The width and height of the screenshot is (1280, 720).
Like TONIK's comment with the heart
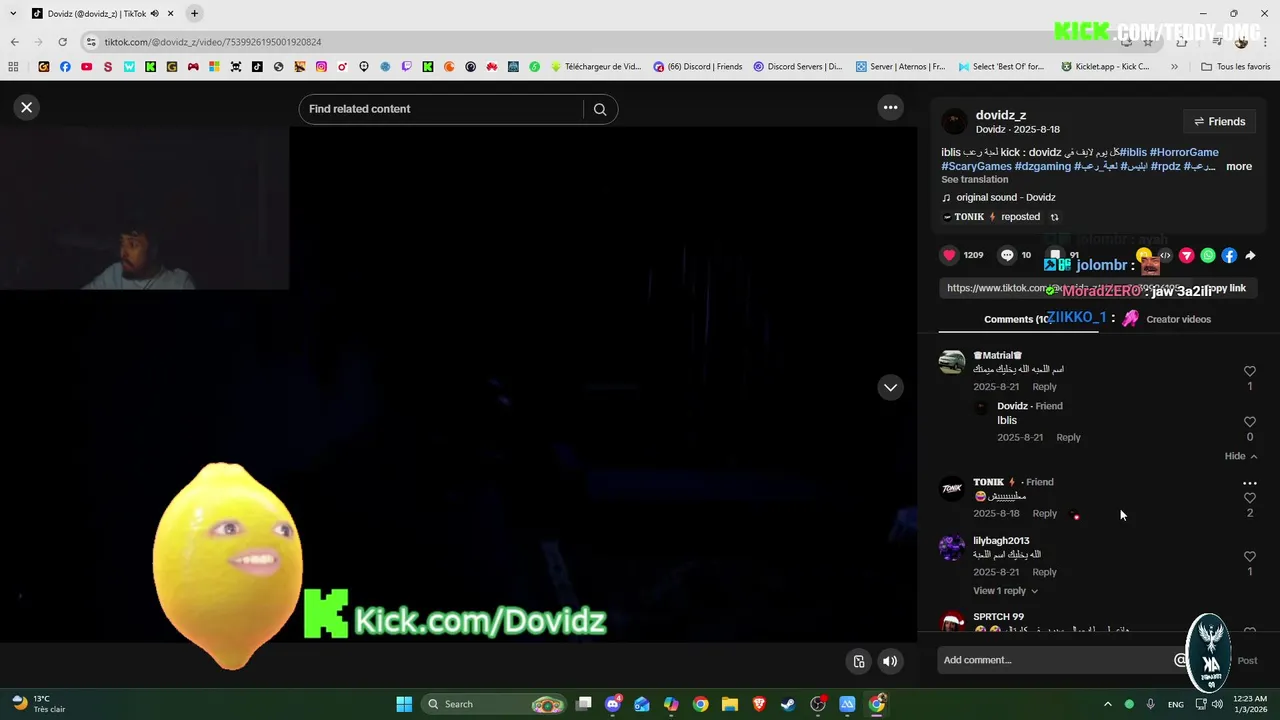click(x=1249, y=498)
